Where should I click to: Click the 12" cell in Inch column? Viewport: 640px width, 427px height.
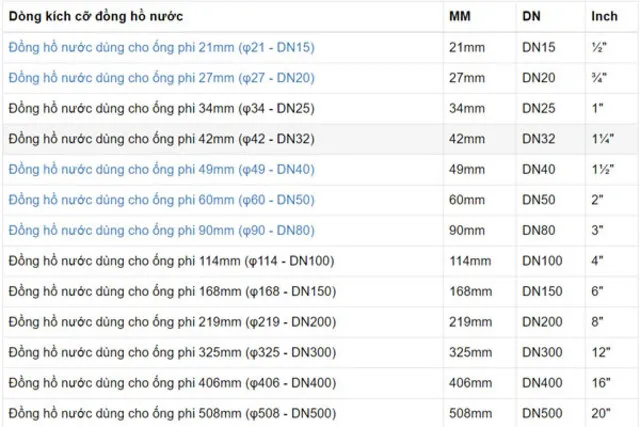click(601, 353)
